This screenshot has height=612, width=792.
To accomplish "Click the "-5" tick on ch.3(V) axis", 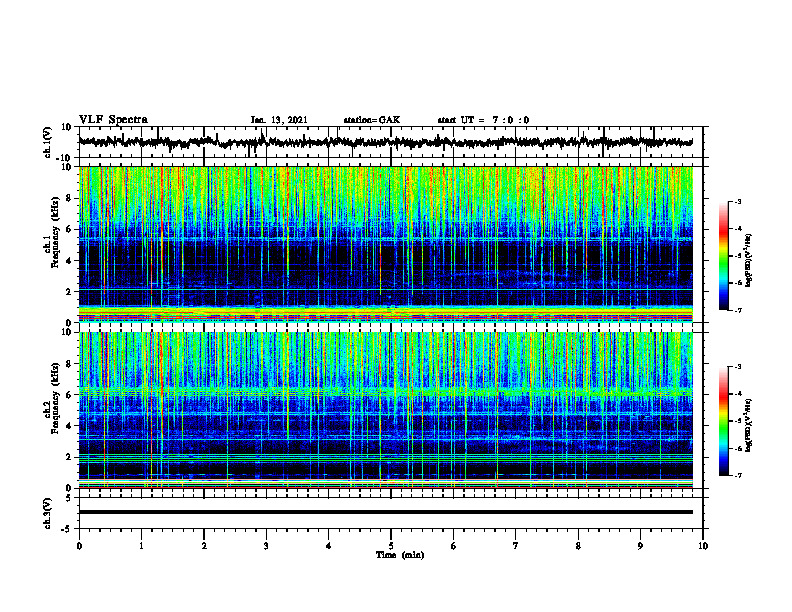I will pos(67,529).
